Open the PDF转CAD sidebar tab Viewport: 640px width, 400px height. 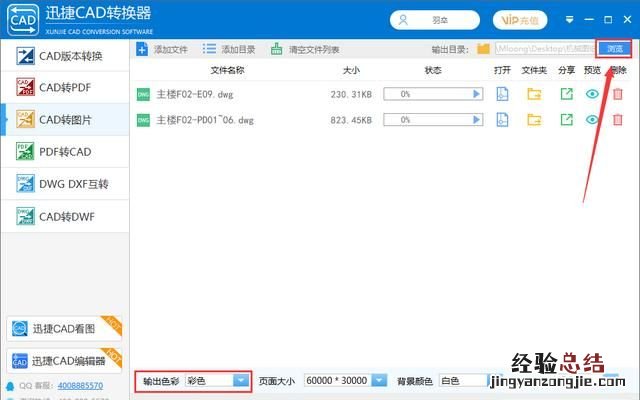(65, 151)
